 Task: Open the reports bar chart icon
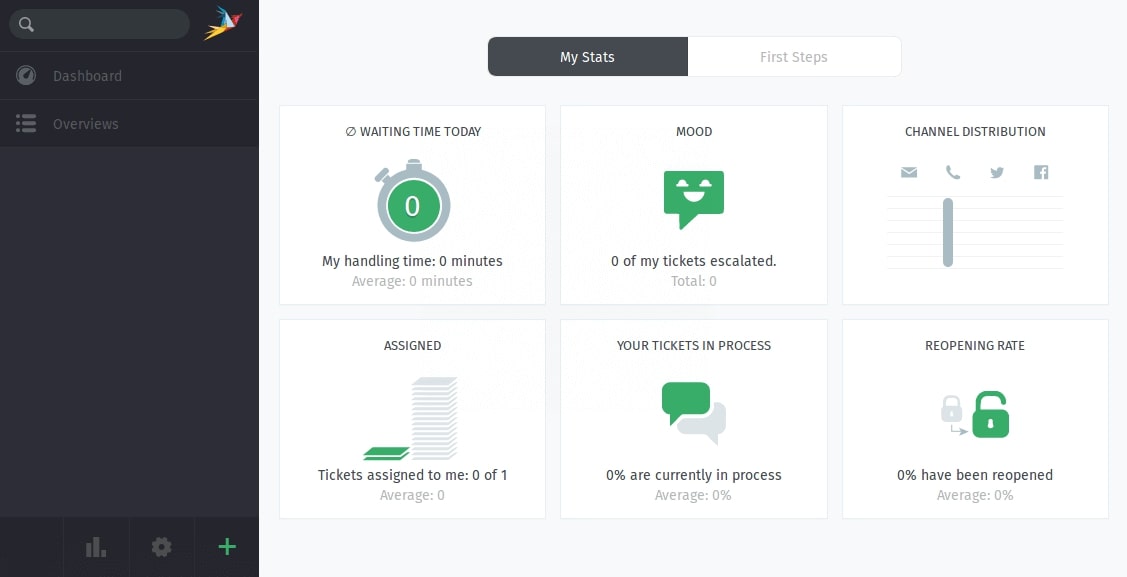tap(95, 547)
